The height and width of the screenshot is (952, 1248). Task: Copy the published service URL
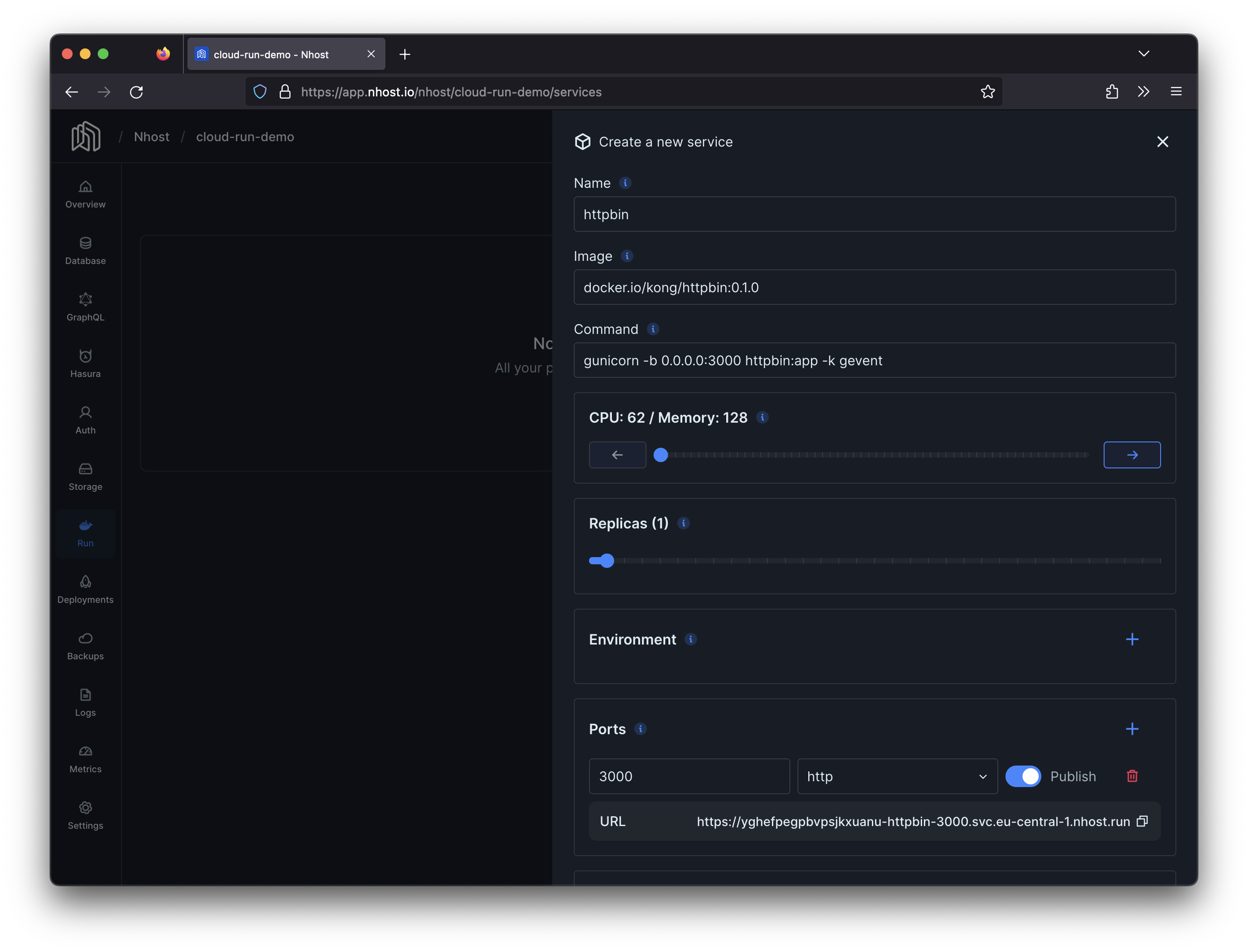[1142, 821]
